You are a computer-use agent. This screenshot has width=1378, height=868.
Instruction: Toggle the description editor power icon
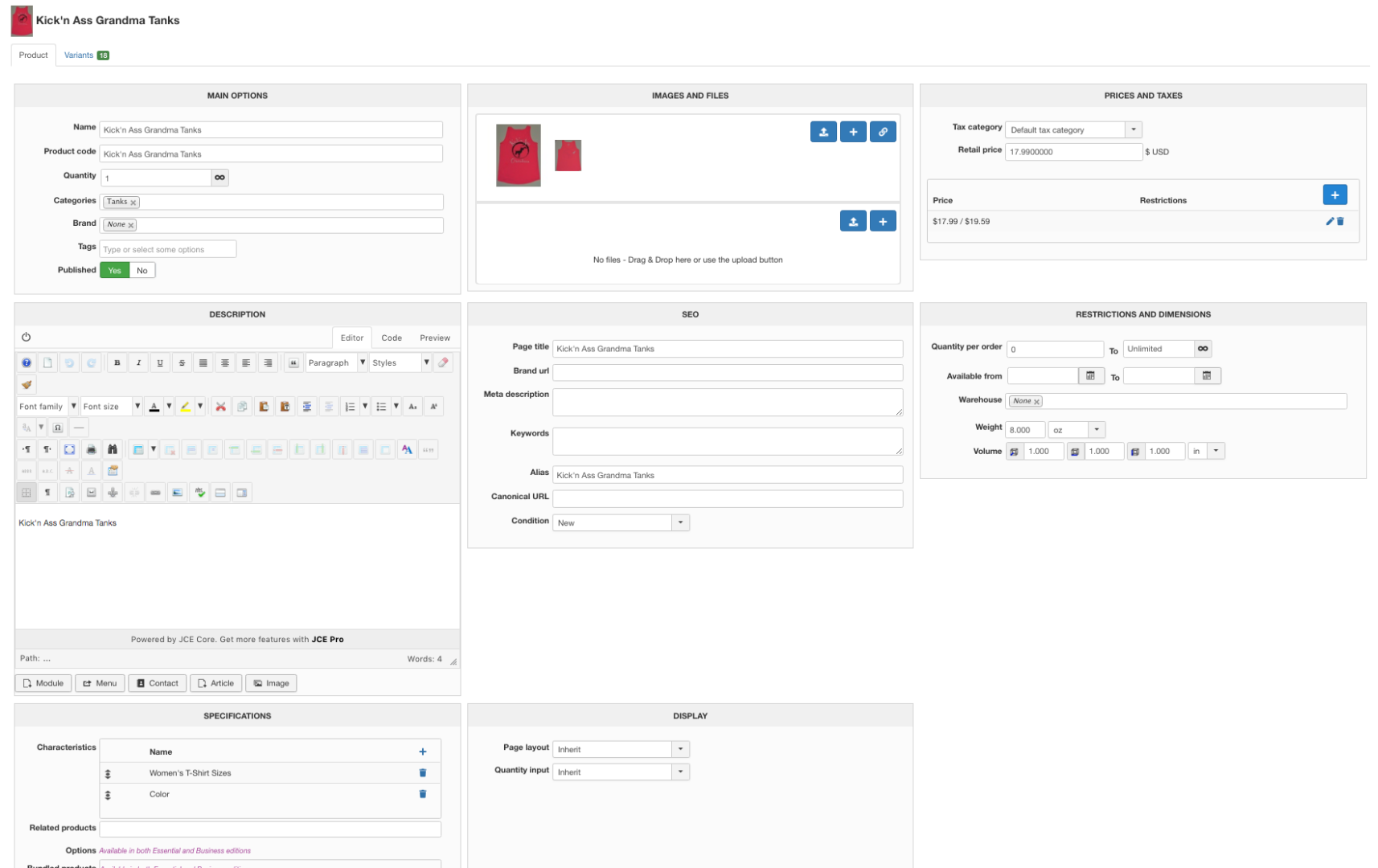[x=27, y=338]
